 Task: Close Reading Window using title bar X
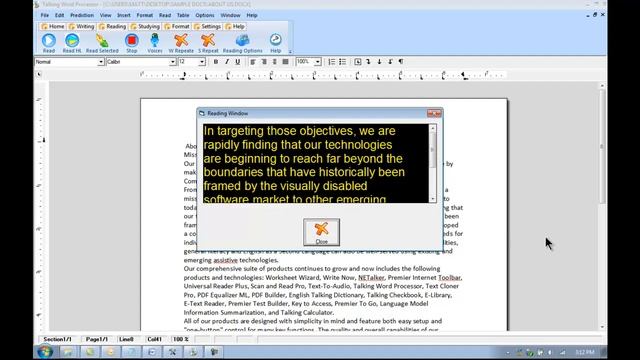[x=434, y=113]
